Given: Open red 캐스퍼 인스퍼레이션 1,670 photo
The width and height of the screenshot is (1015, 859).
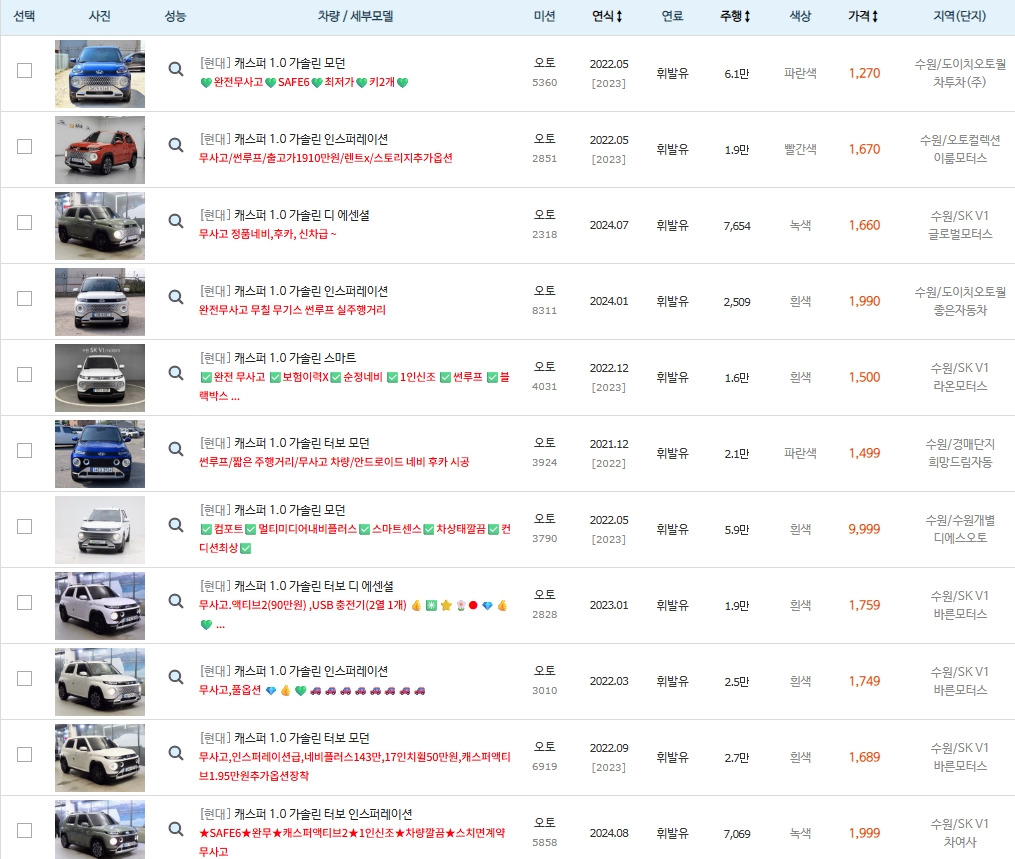Looking at the screenshot, I should coord(100,150).
